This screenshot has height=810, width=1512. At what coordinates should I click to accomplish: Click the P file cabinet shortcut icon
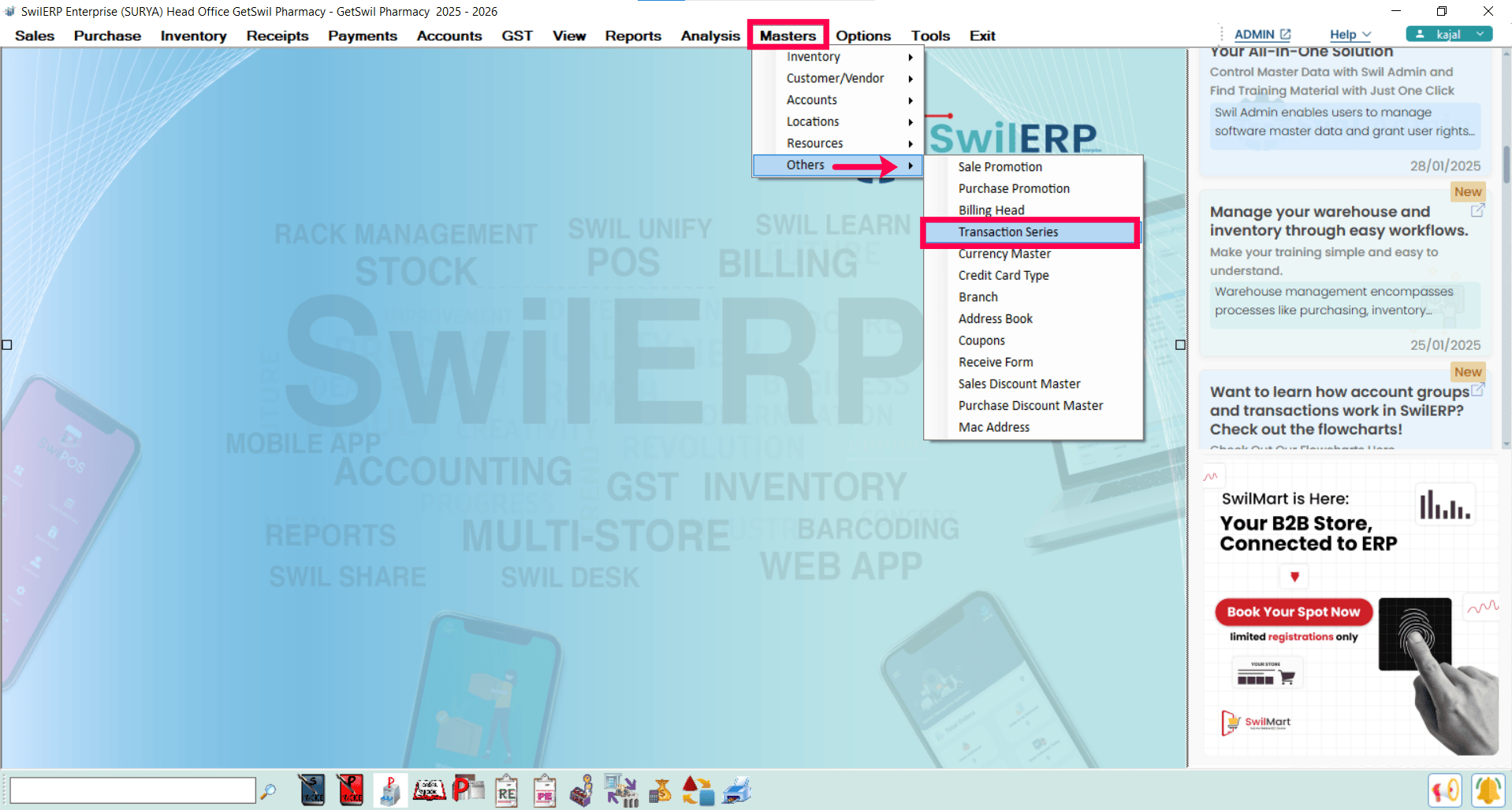390,790
